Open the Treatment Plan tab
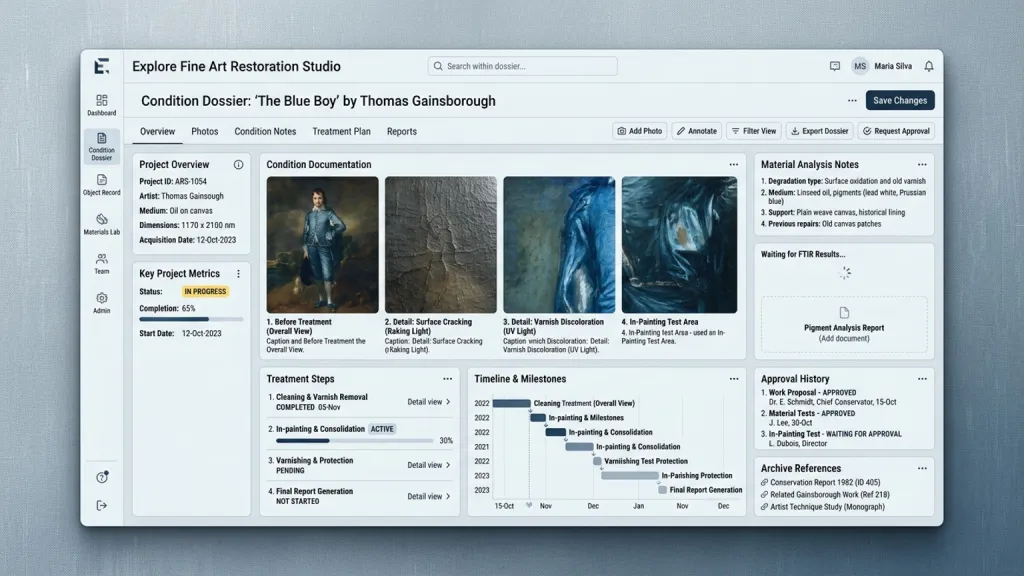1024x576 pixels. click(x=341, y=131)
